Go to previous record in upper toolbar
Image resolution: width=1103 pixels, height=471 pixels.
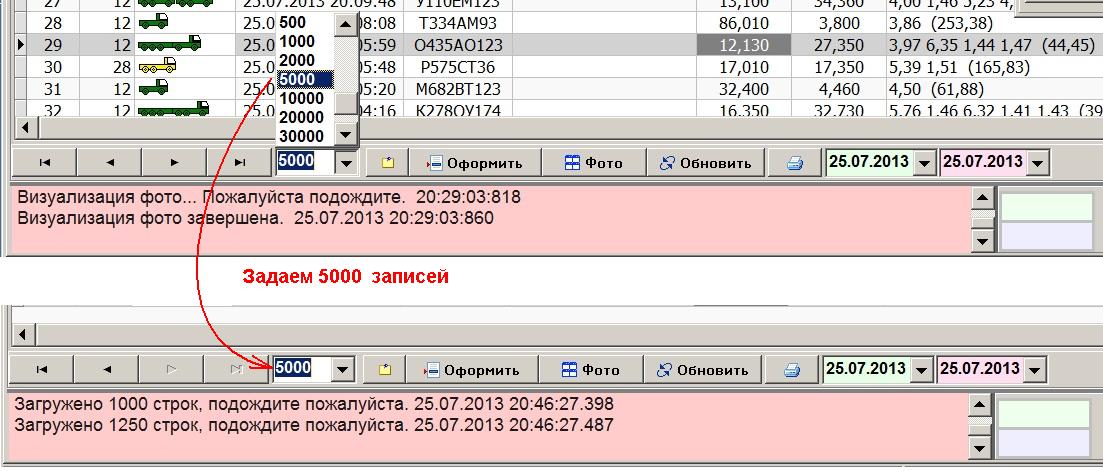(109, 163)
